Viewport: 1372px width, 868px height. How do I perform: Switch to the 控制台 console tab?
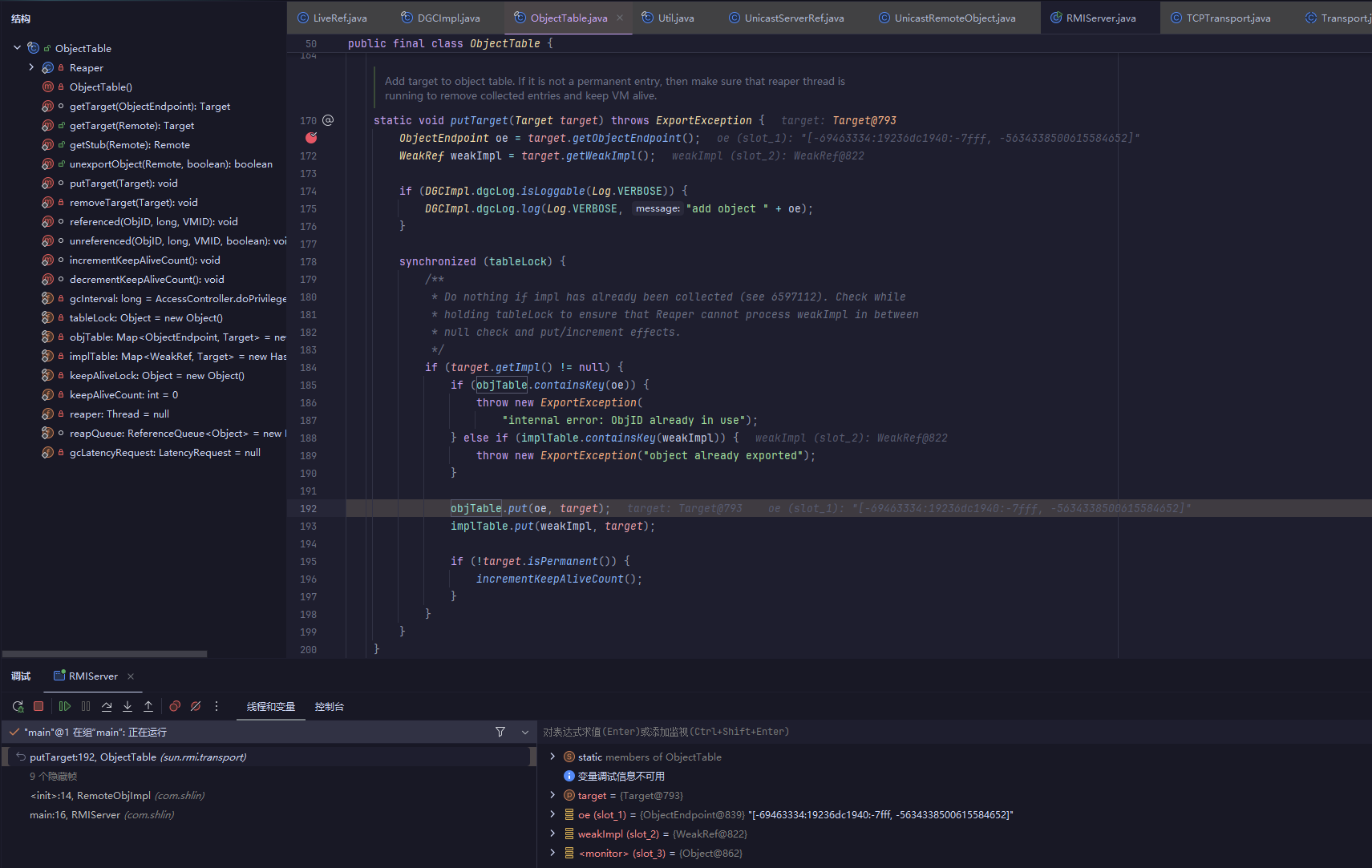click(329, 707)
